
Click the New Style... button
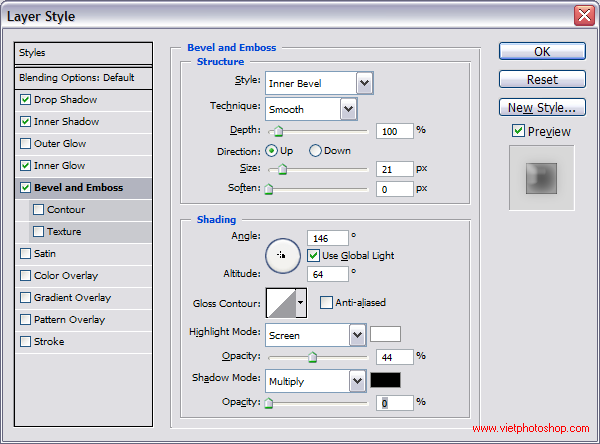540,107
